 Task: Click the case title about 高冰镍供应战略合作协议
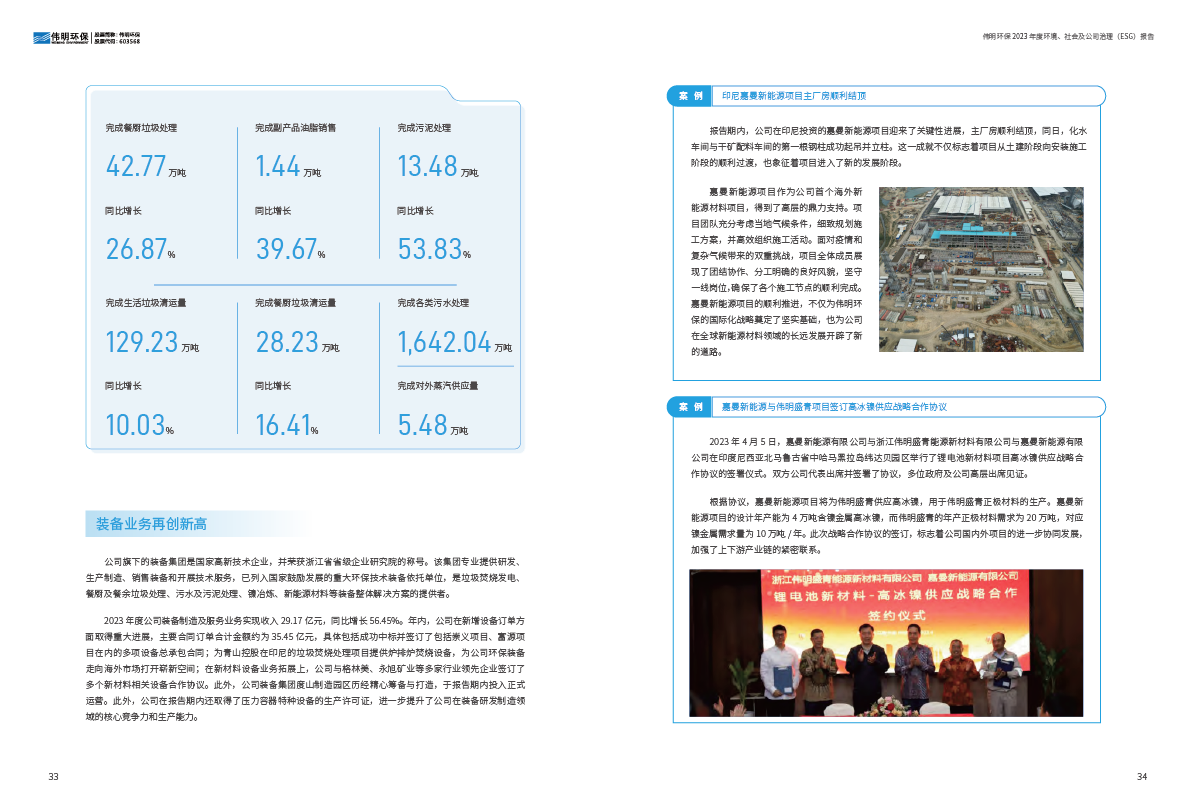coord(834,407)
